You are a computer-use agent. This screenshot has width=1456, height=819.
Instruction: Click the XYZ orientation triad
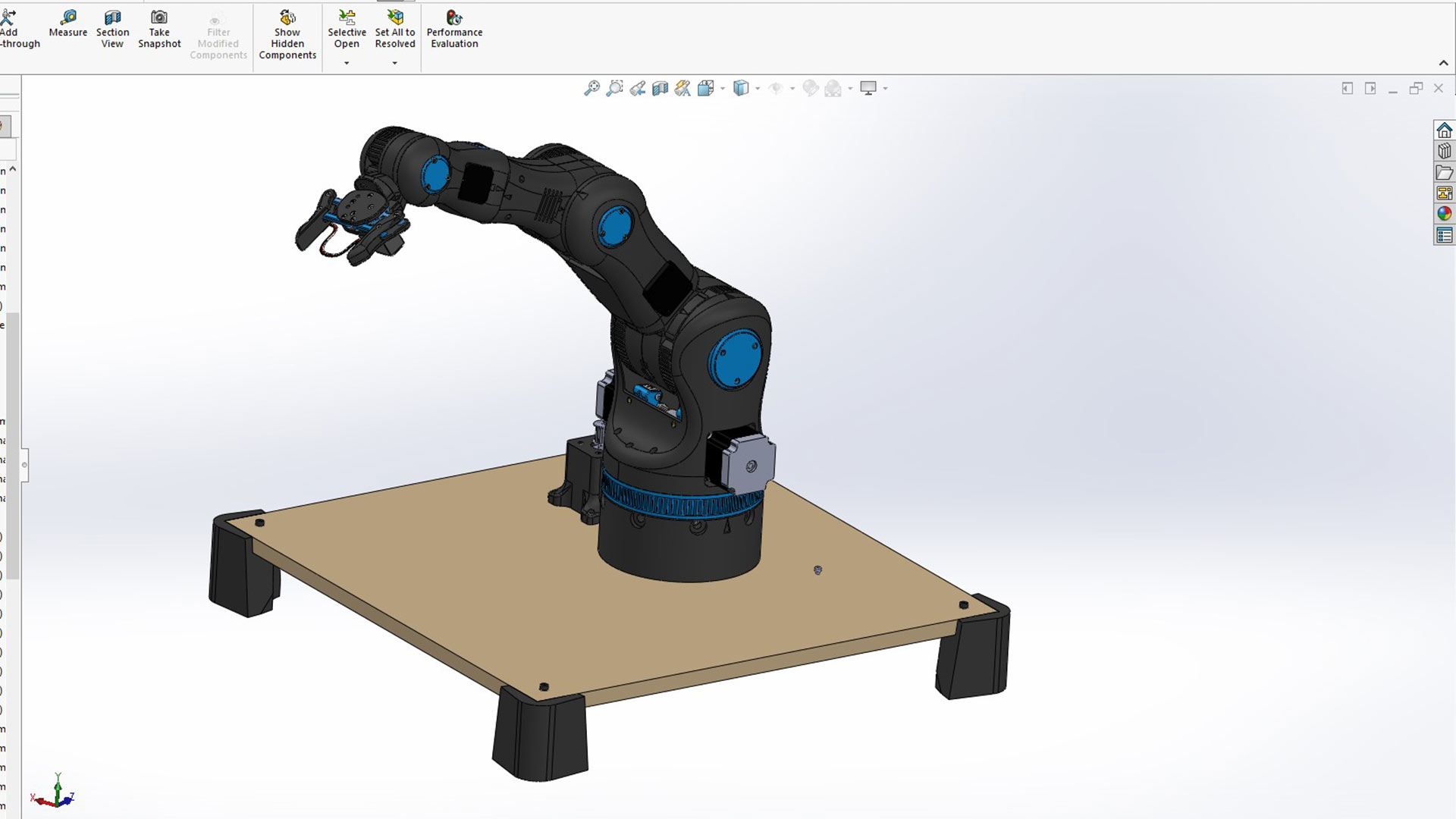click(x=53, y=791)
